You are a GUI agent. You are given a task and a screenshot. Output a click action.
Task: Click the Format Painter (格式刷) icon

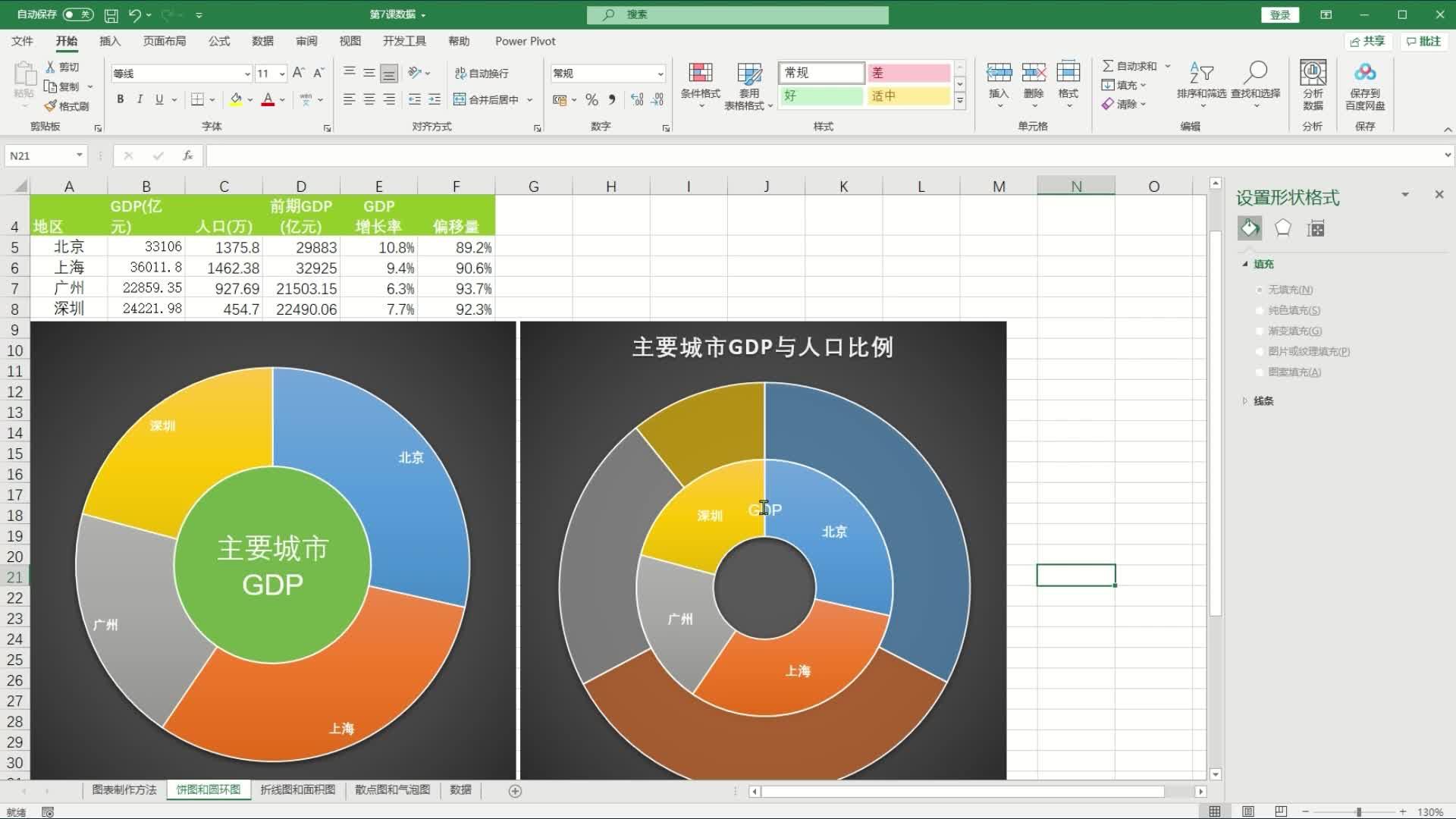tap(51, 106)
